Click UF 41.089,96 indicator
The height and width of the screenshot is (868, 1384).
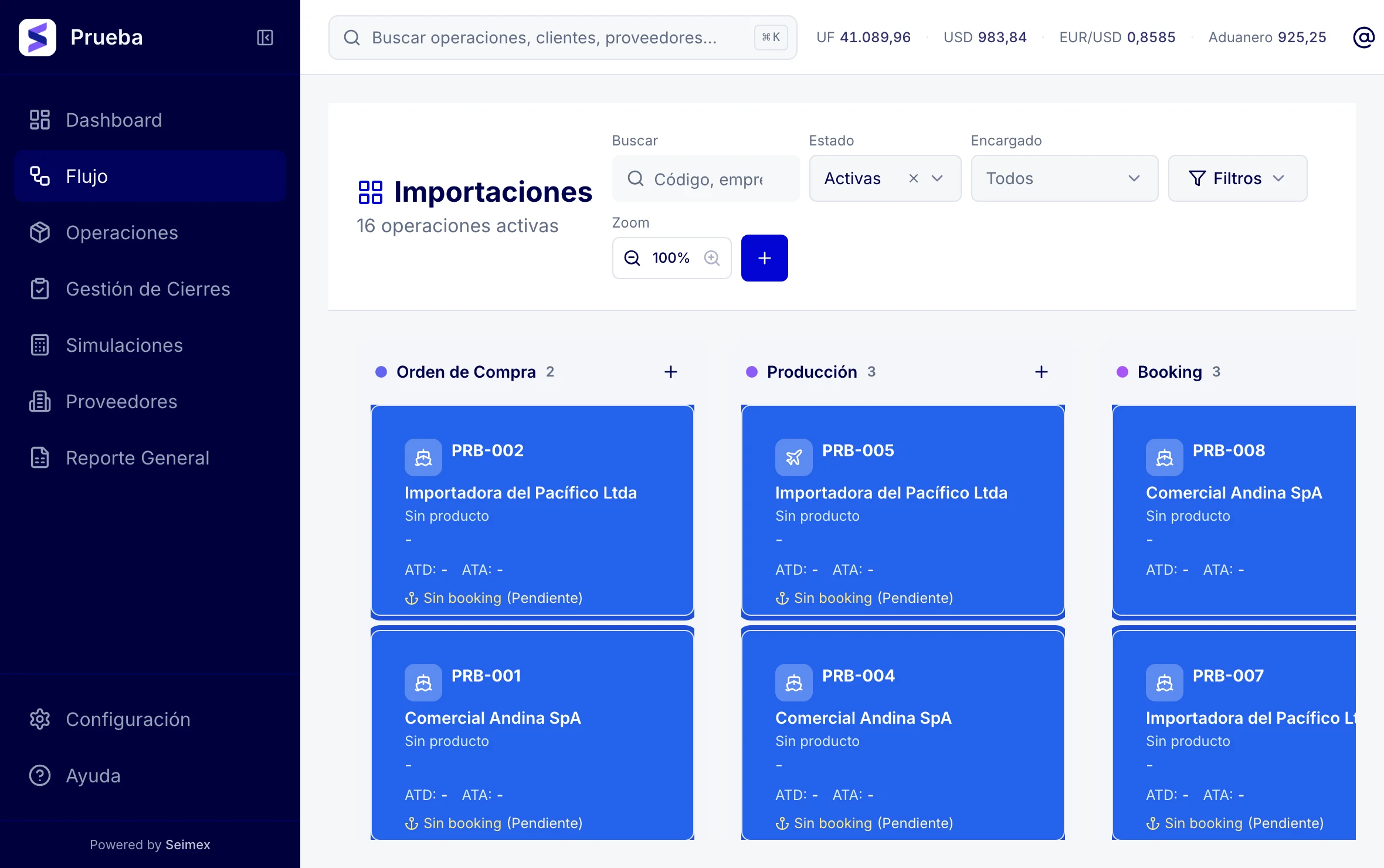click(x=863, y=38)
